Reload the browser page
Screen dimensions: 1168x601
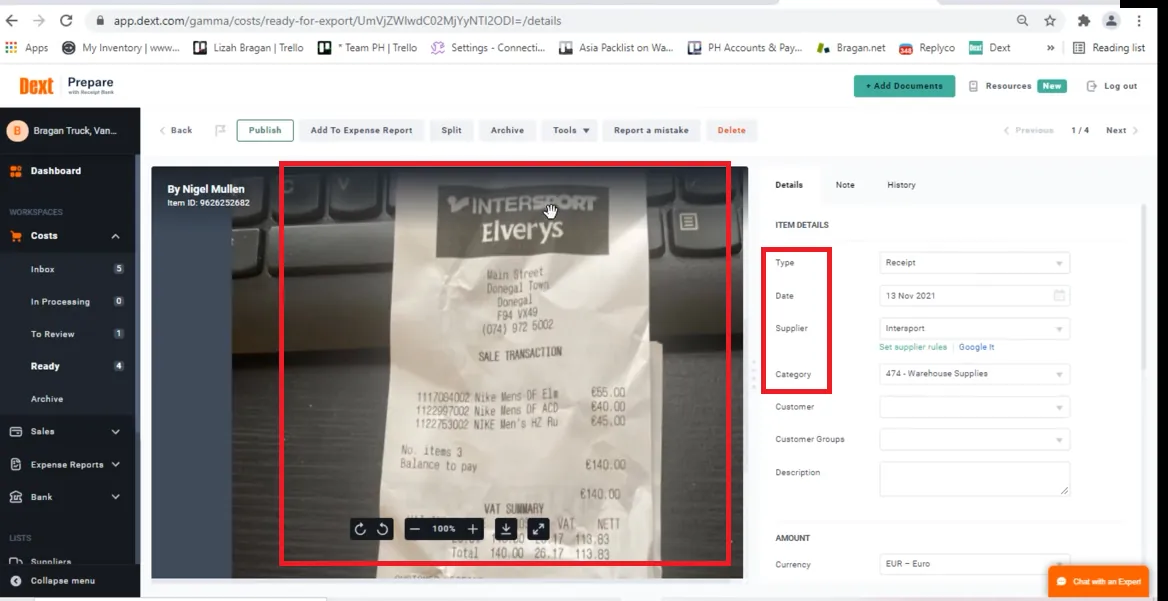pos(66,21)
